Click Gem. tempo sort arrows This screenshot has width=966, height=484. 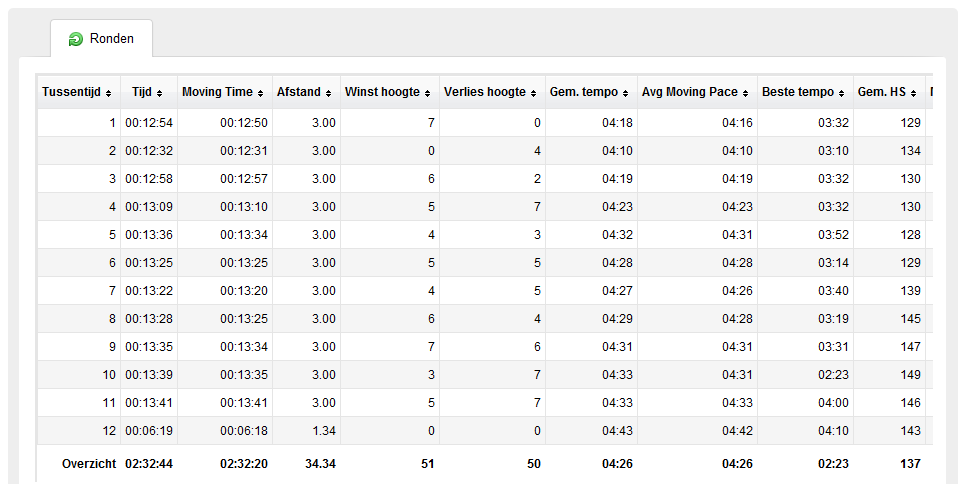(625, 94)
